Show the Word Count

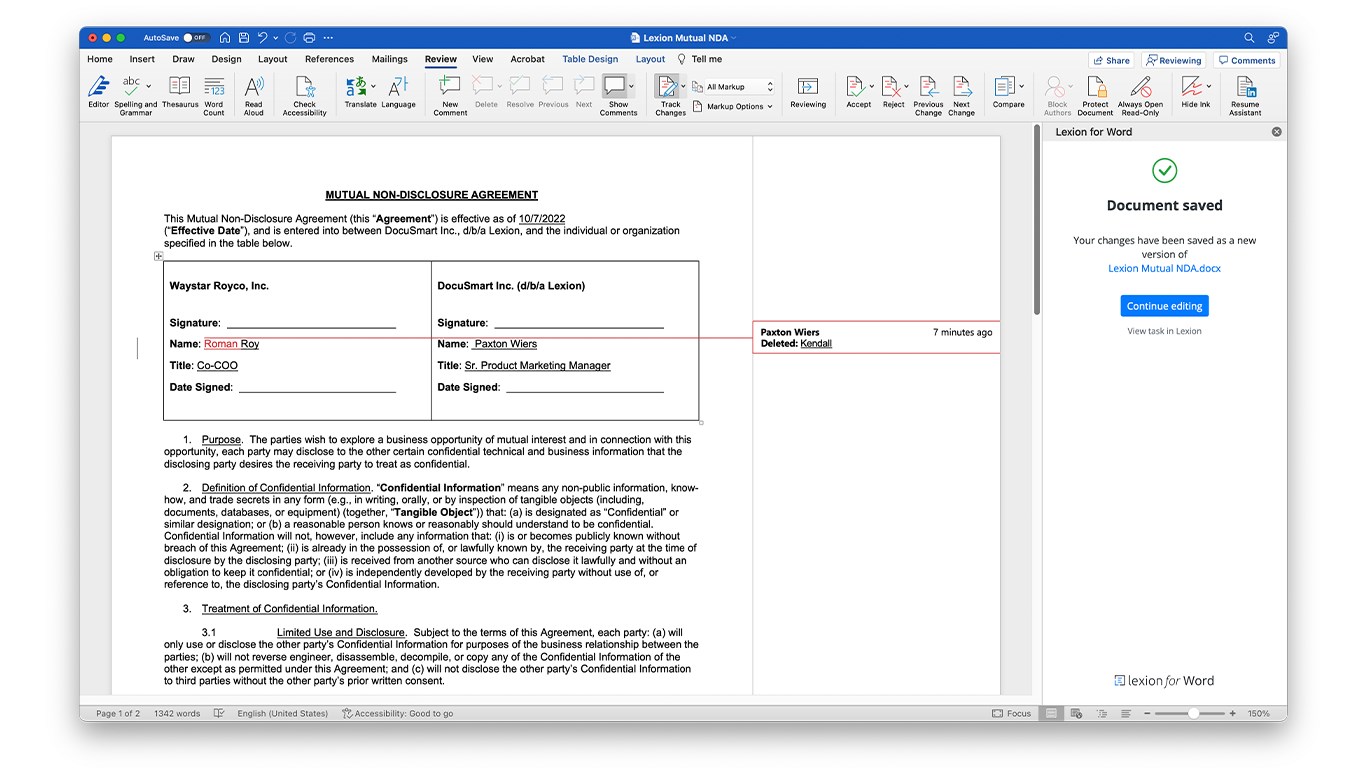[x=214, y=95]
